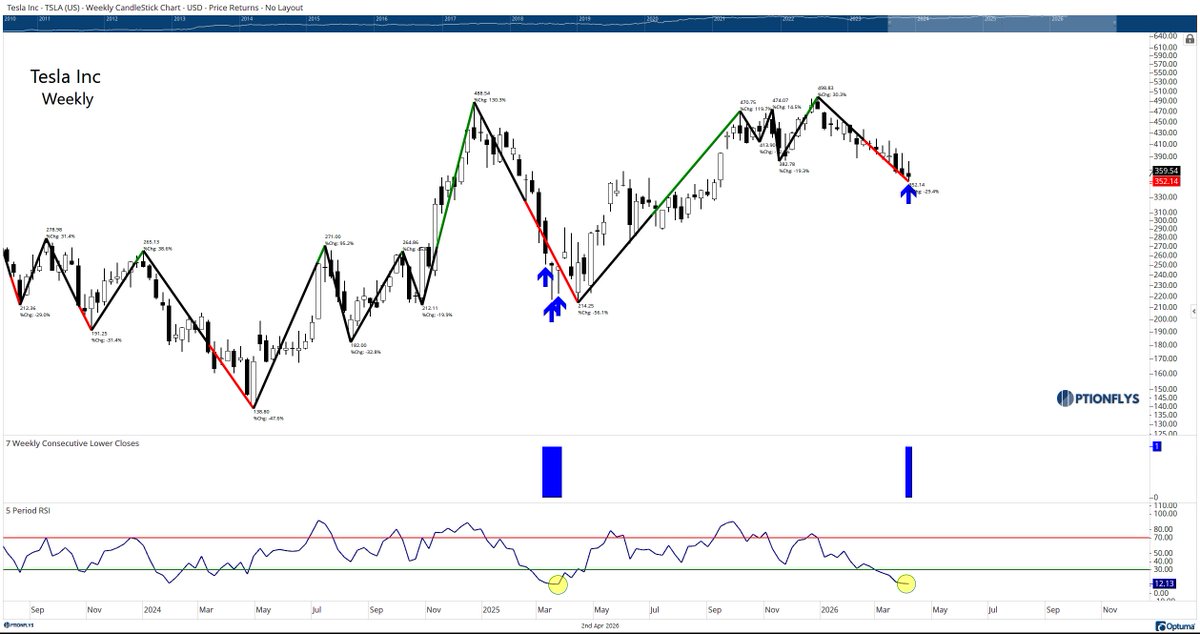Click the 498.83 swing high label
This screenshot has height=634, width=1200.
click(825, 87)
